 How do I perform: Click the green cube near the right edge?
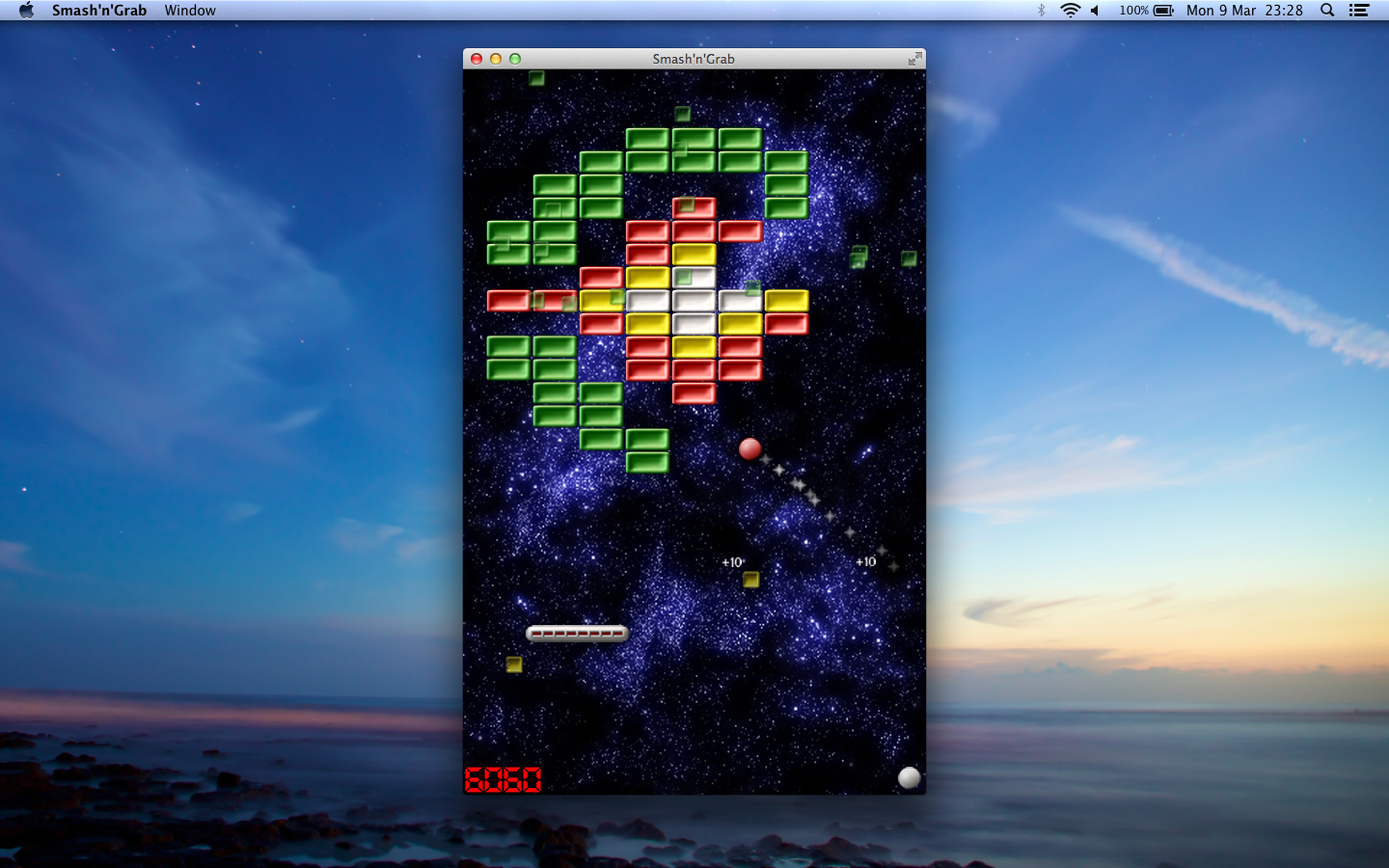909,258
